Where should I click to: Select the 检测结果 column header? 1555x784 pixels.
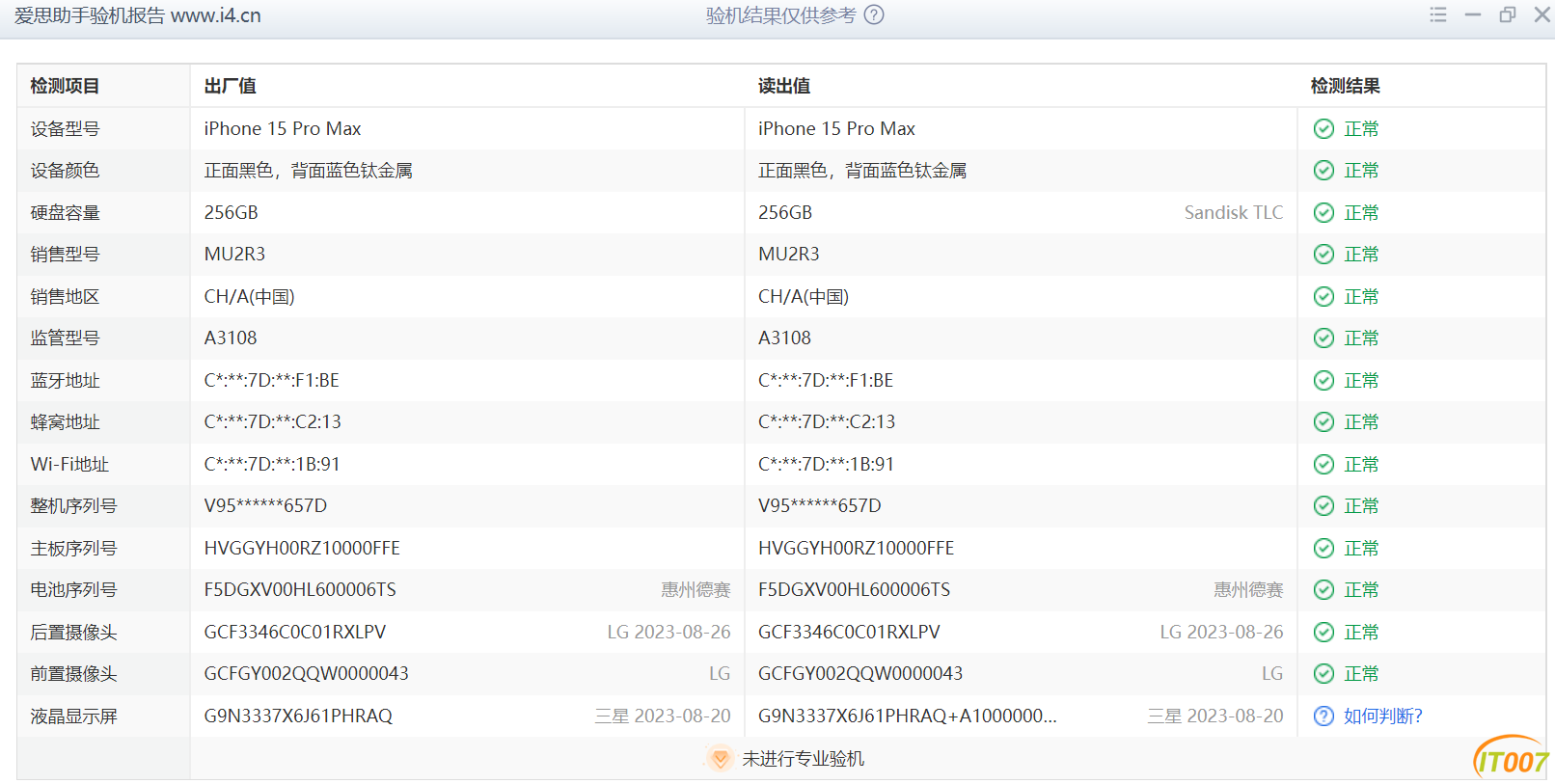(1345, 86)
